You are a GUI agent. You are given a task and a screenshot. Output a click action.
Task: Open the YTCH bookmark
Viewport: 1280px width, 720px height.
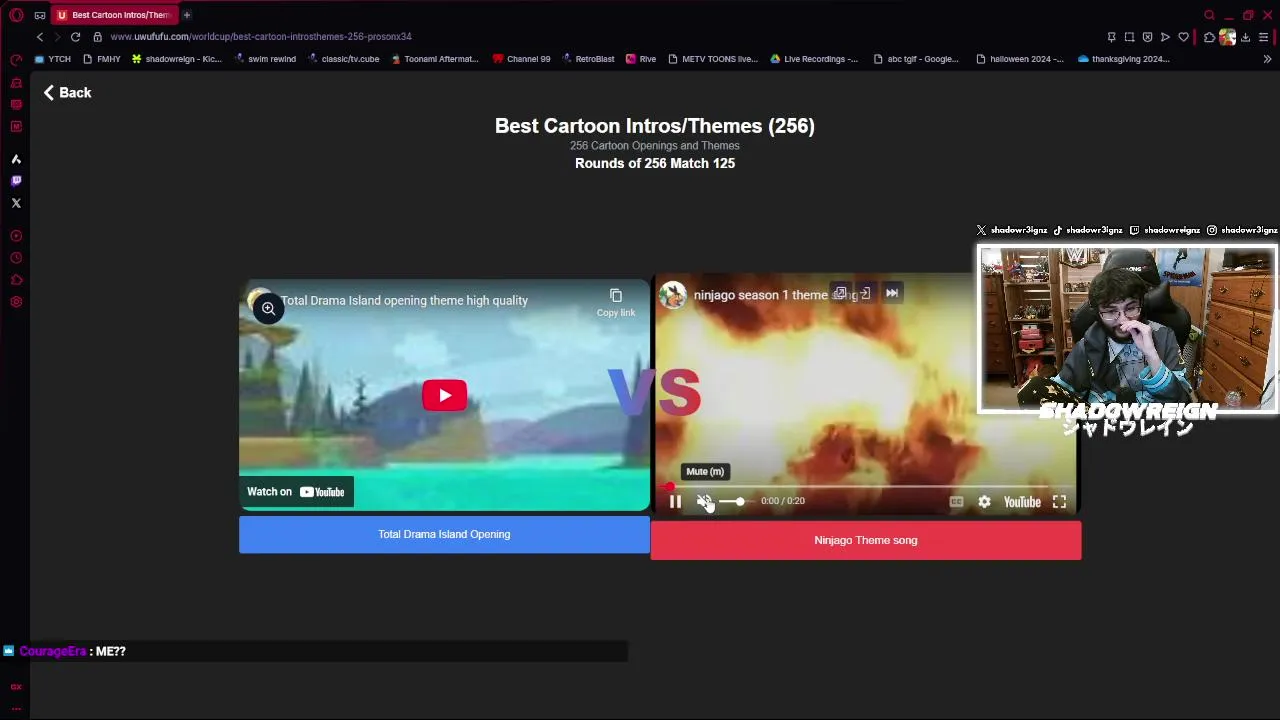point(52,59)
